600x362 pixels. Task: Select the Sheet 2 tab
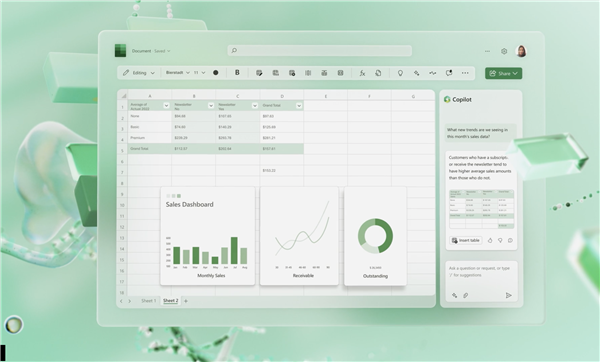click(171, 301)
